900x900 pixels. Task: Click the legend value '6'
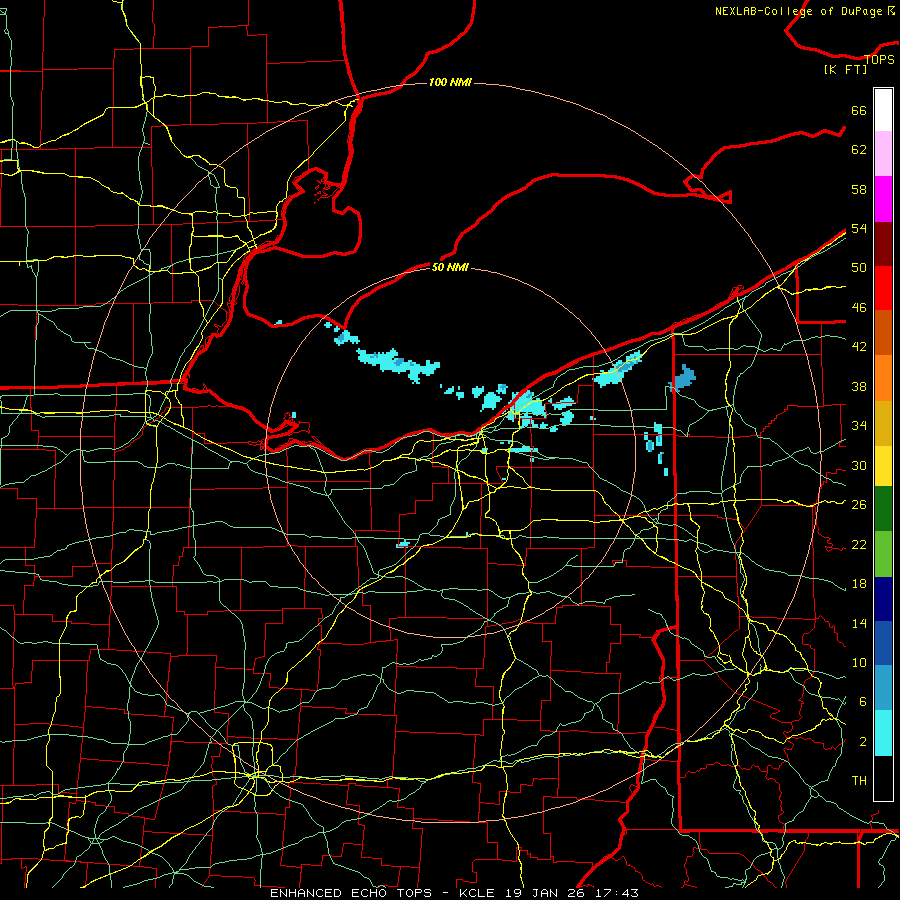click(862, 701)
